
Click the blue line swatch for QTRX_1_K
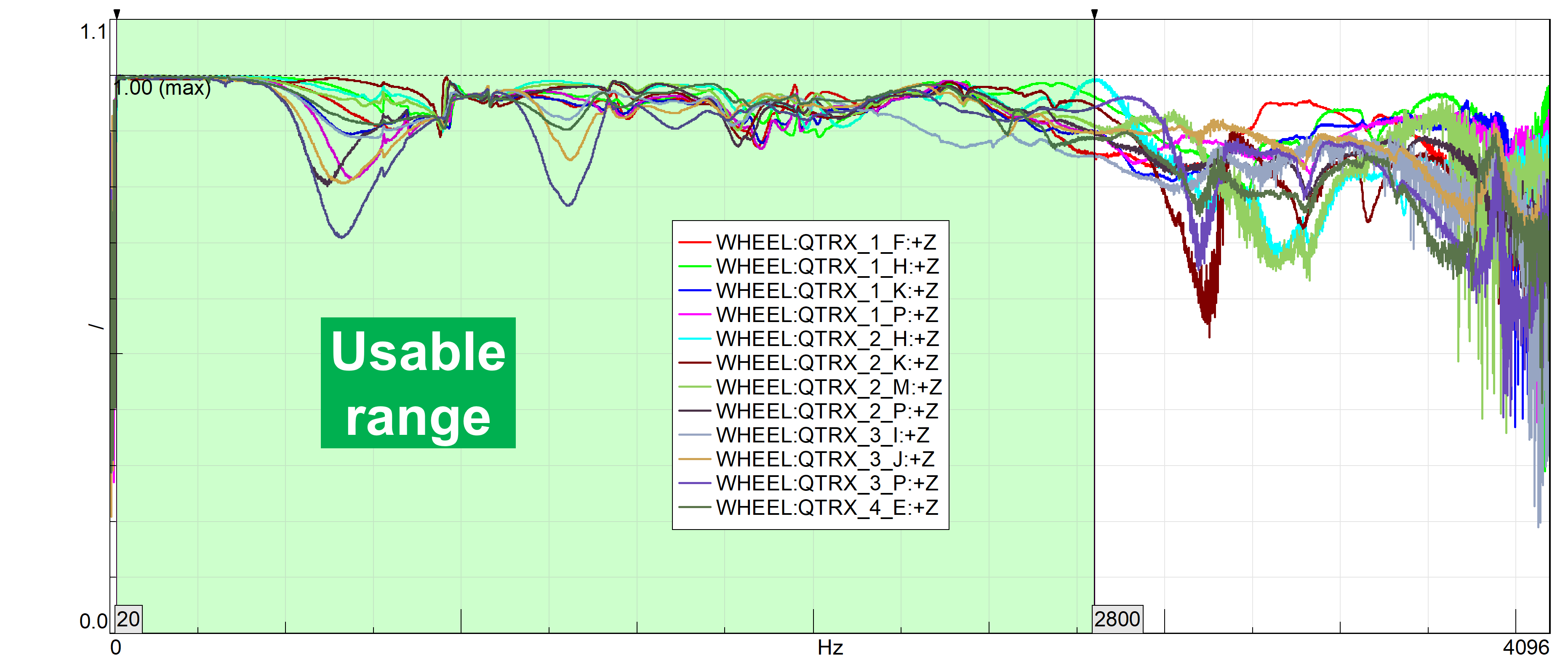pos(694,290)
